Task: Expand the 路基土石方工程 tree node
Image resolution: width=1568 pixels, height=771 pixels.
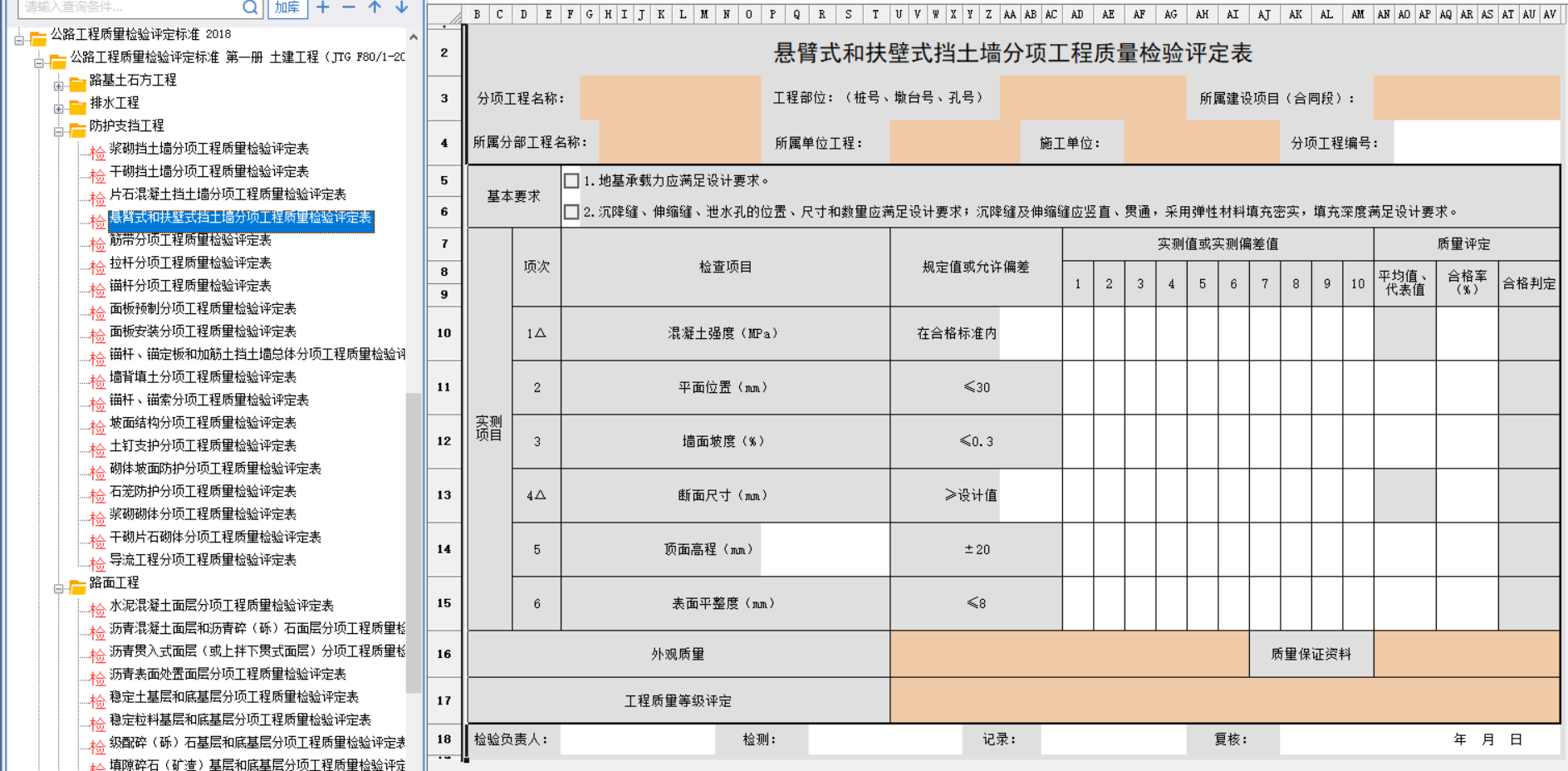Action: (58, 86)
